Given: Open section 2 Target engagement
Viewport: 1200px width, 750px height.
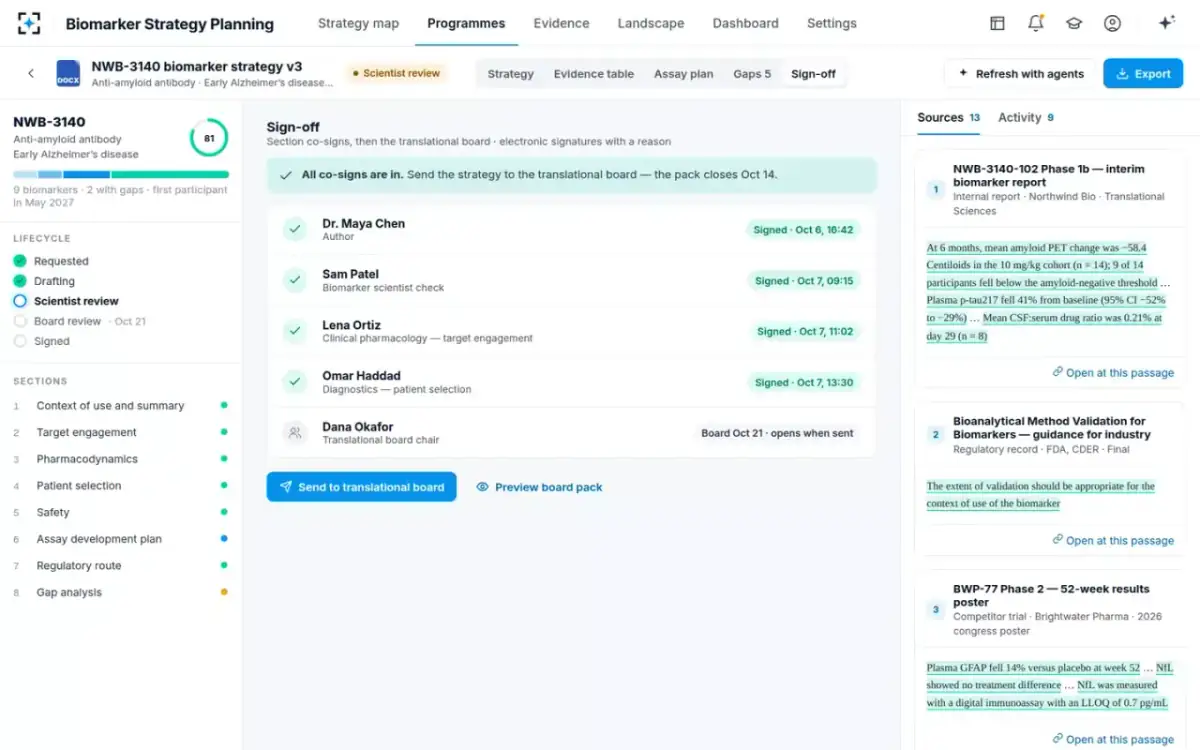Looking at the screenshot, I should pos(120,433).
